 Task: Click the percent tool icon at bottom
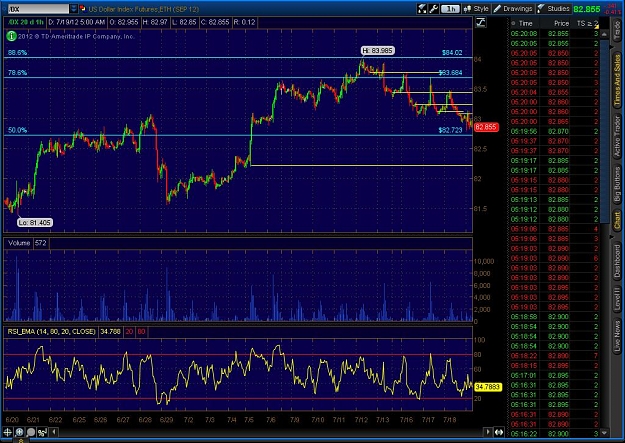pyautogui.click(x=42, y=432)
